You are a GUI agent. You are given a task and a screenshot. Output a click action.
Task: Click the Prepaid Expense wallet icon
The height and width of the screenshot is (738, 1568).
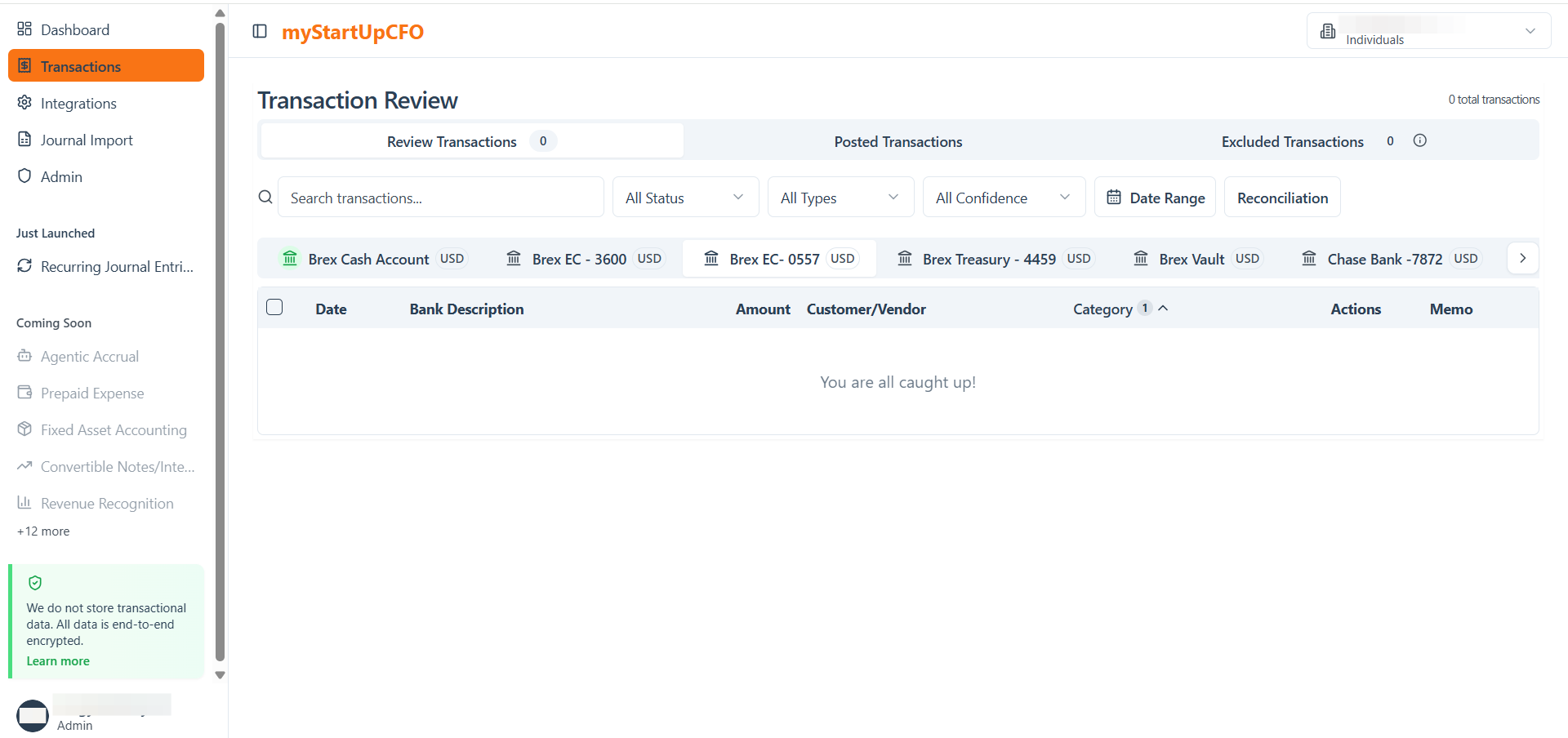(24, 393)
